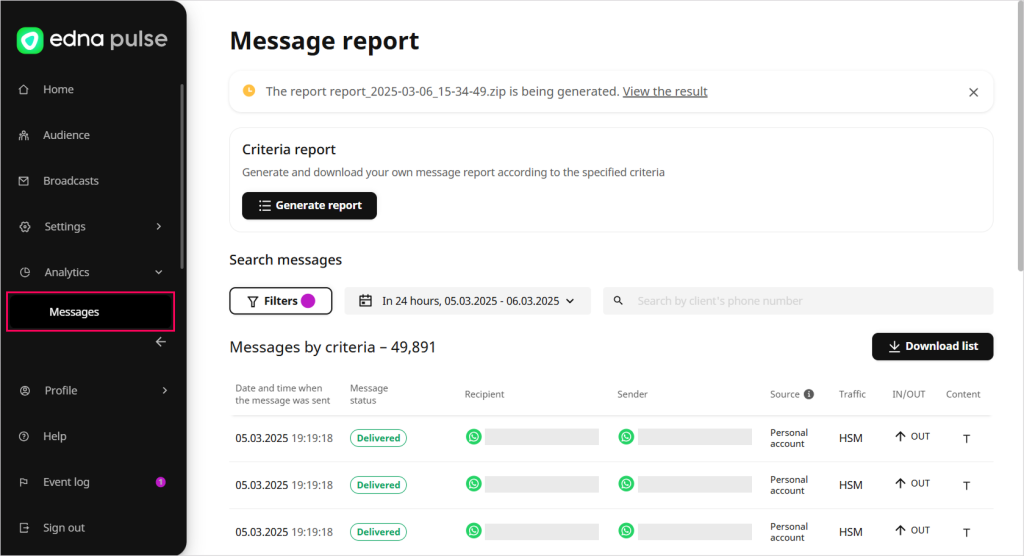Screen dimensions: 1024x556
Task: Open the 24 hours date range dropdown
Action: tap(468, 301)
